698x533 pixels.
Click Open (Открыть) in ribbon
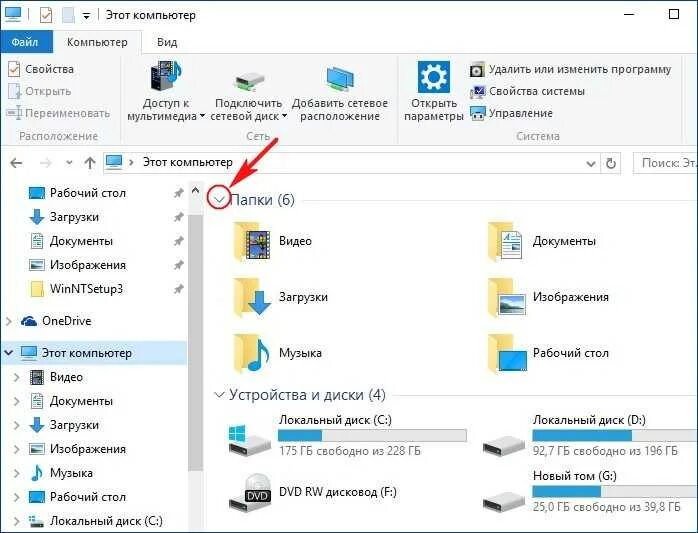[40, 91]
